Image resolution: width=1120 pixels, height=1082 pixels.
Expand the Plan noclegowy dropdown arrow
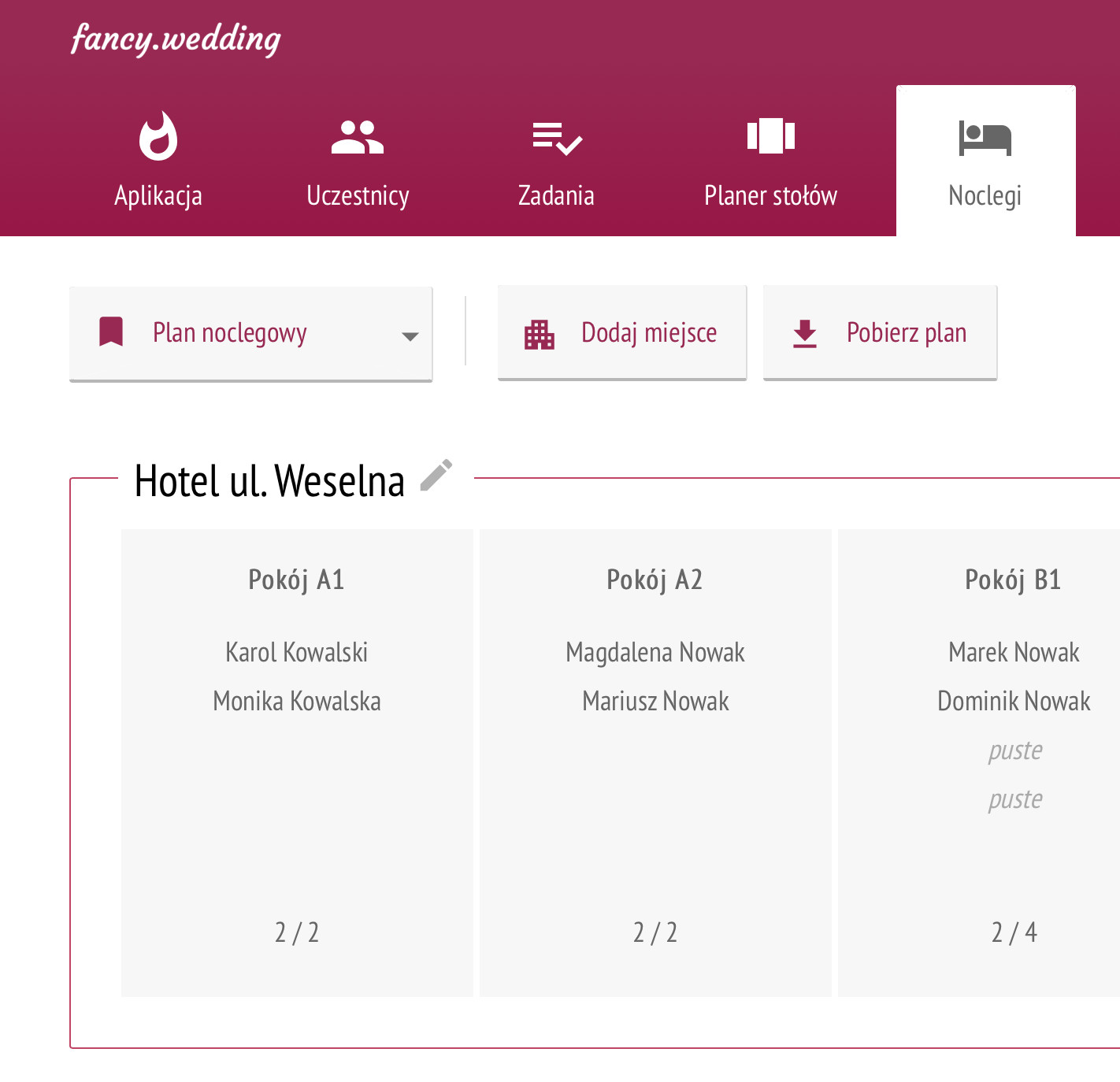410,336
